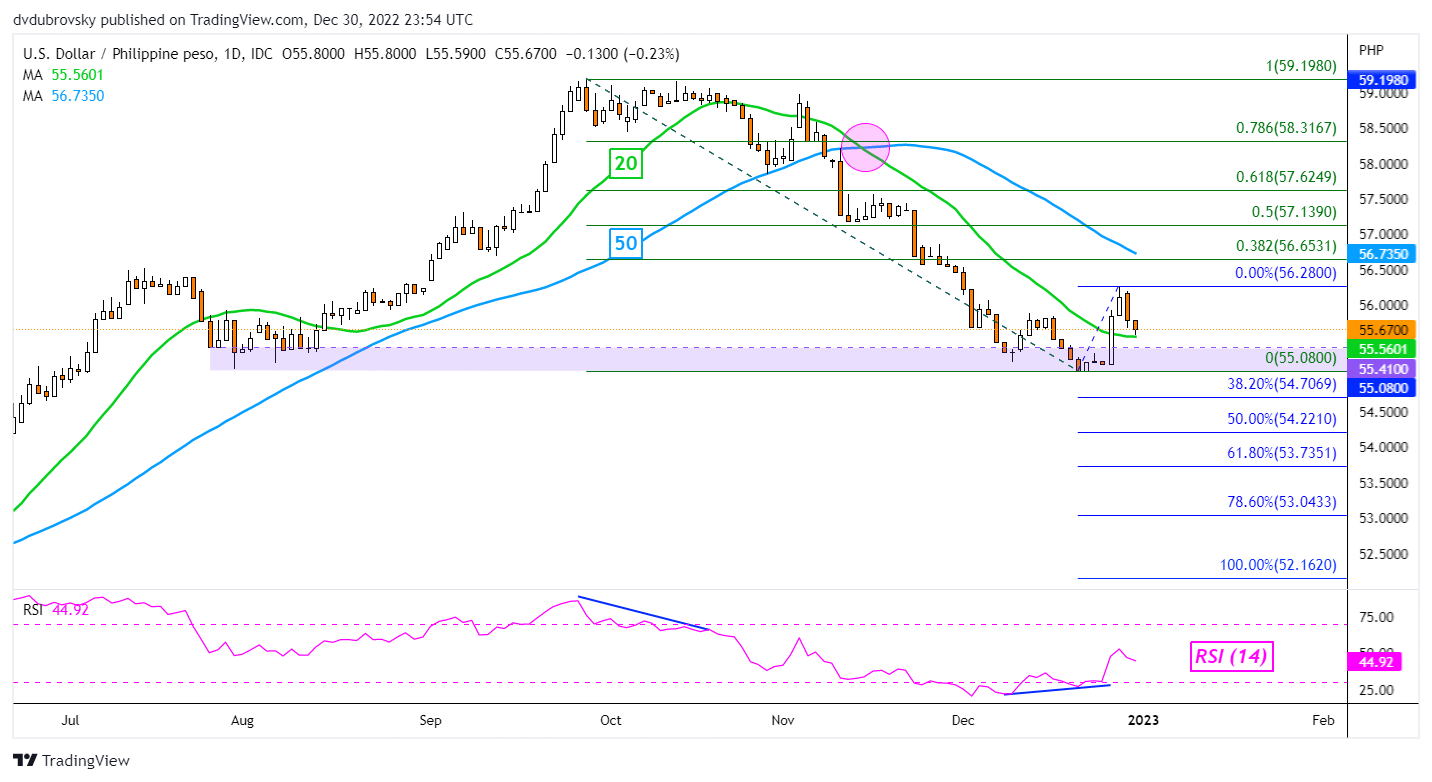Viewport: 1432px width, 782px height.
Task: Click the blue '50' moving average label box
Action: tap(626, 242)
